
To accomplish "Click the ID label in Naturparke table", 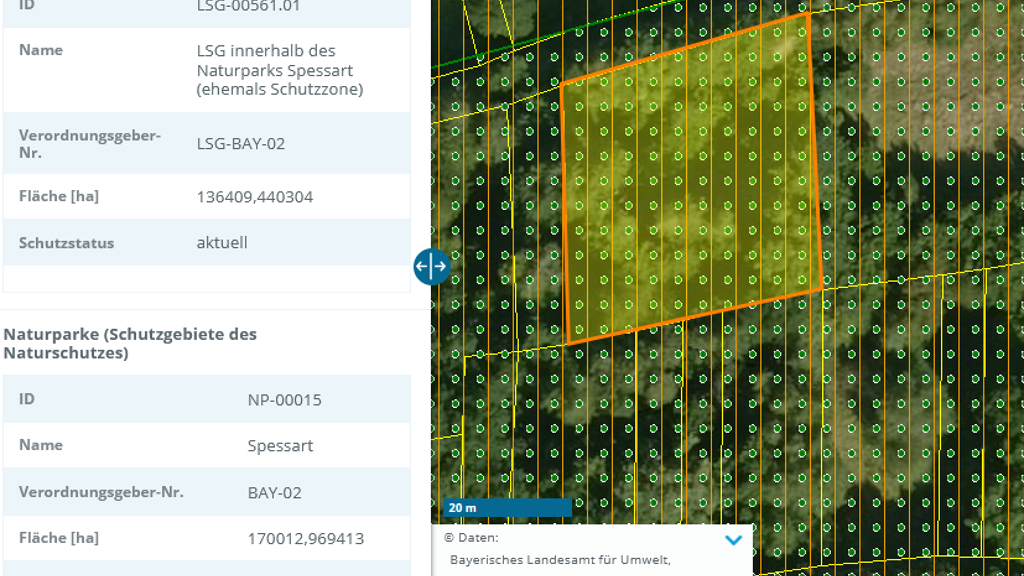I will coord(27,399).
